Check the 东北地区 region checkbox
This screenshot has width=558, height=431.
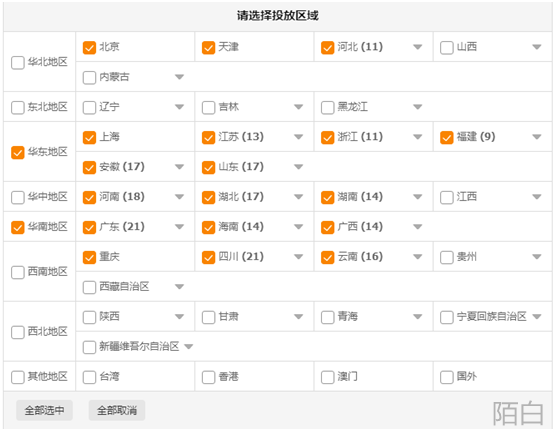18,107
